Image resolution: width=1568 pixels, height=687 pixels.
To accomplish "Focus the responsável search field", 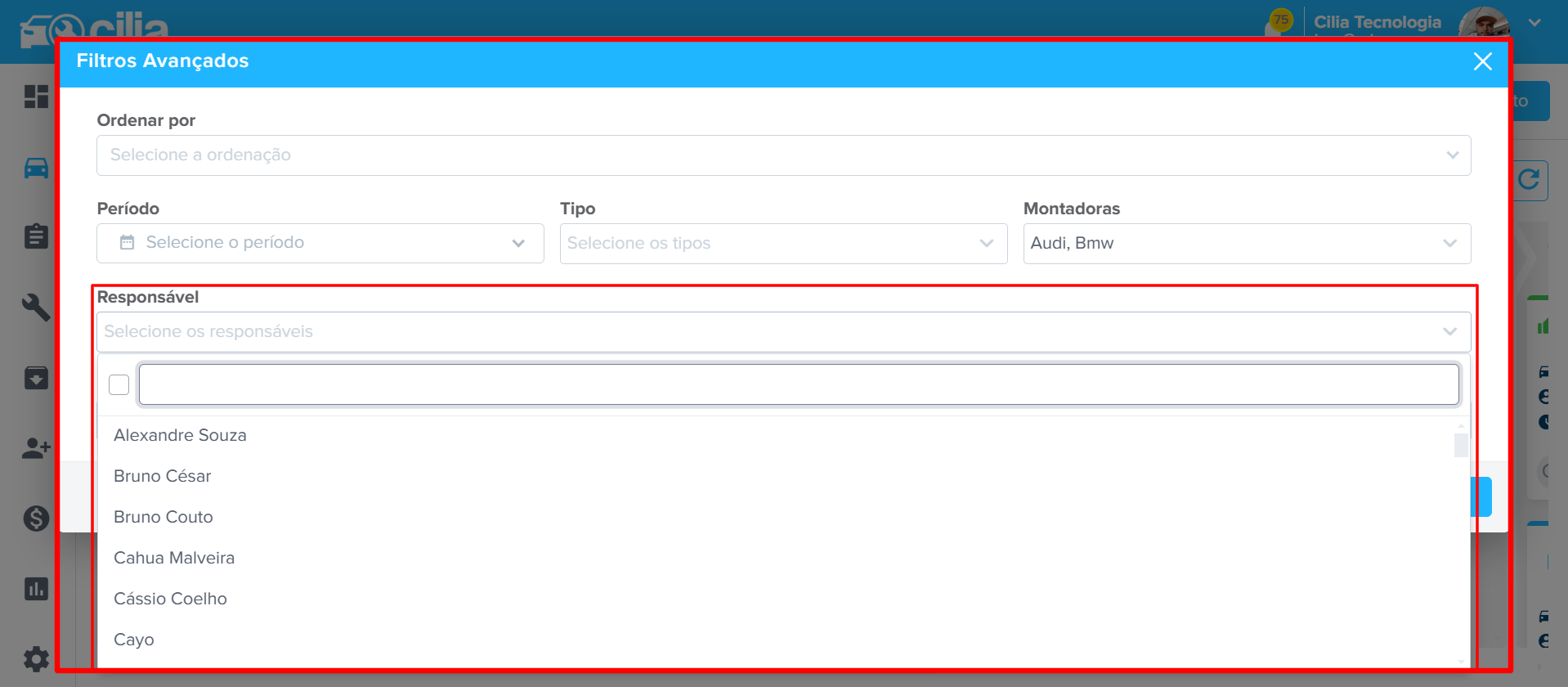I will (x=799, y=384).
